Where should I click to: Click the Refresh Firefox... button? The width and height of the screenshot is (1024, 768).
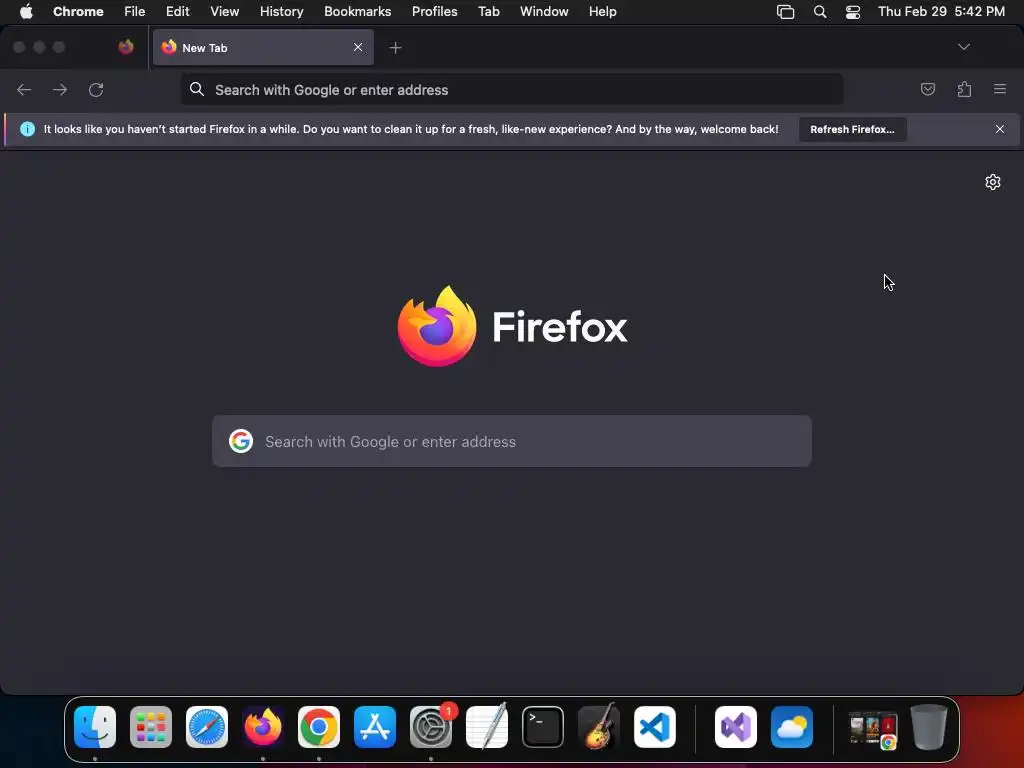tap(852, 129)
